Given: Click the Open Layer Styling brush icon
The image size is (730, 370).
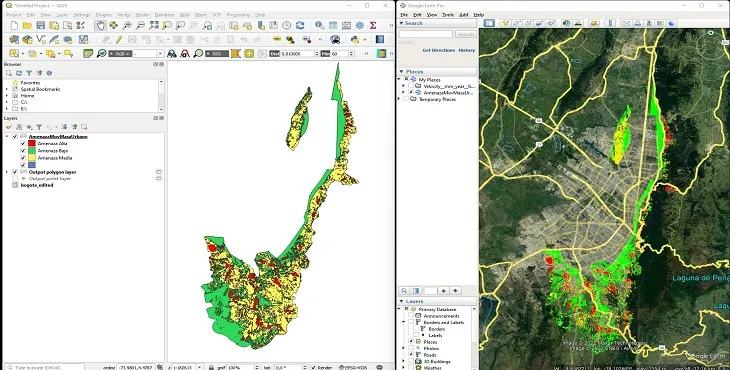Looking at the screenshot, I should tap(9, 127).
